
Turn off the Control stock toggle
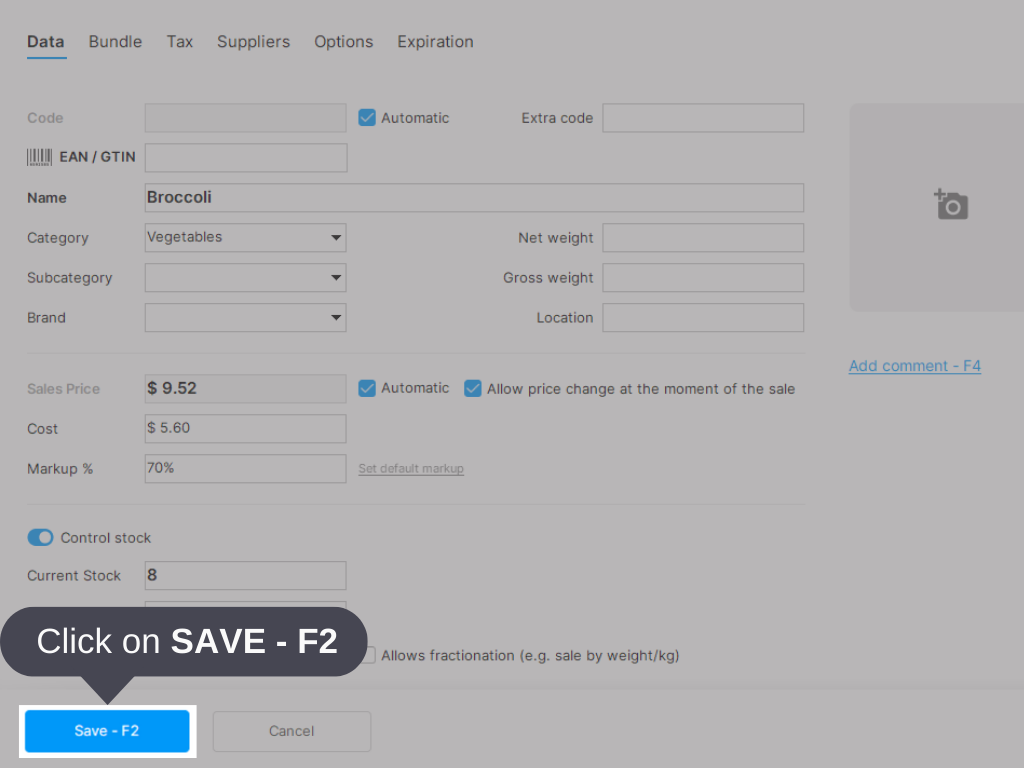pyautogui.click(x=40, y=537)
